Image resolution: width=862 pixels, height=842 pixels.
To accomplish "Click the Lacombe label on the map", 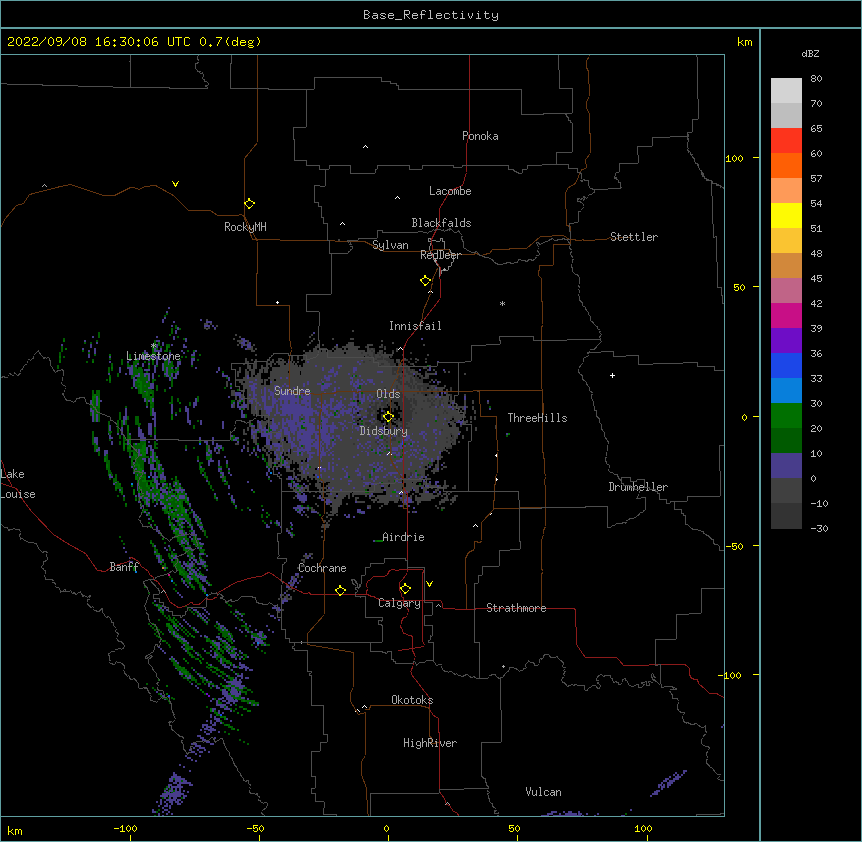I will [450, 191].
